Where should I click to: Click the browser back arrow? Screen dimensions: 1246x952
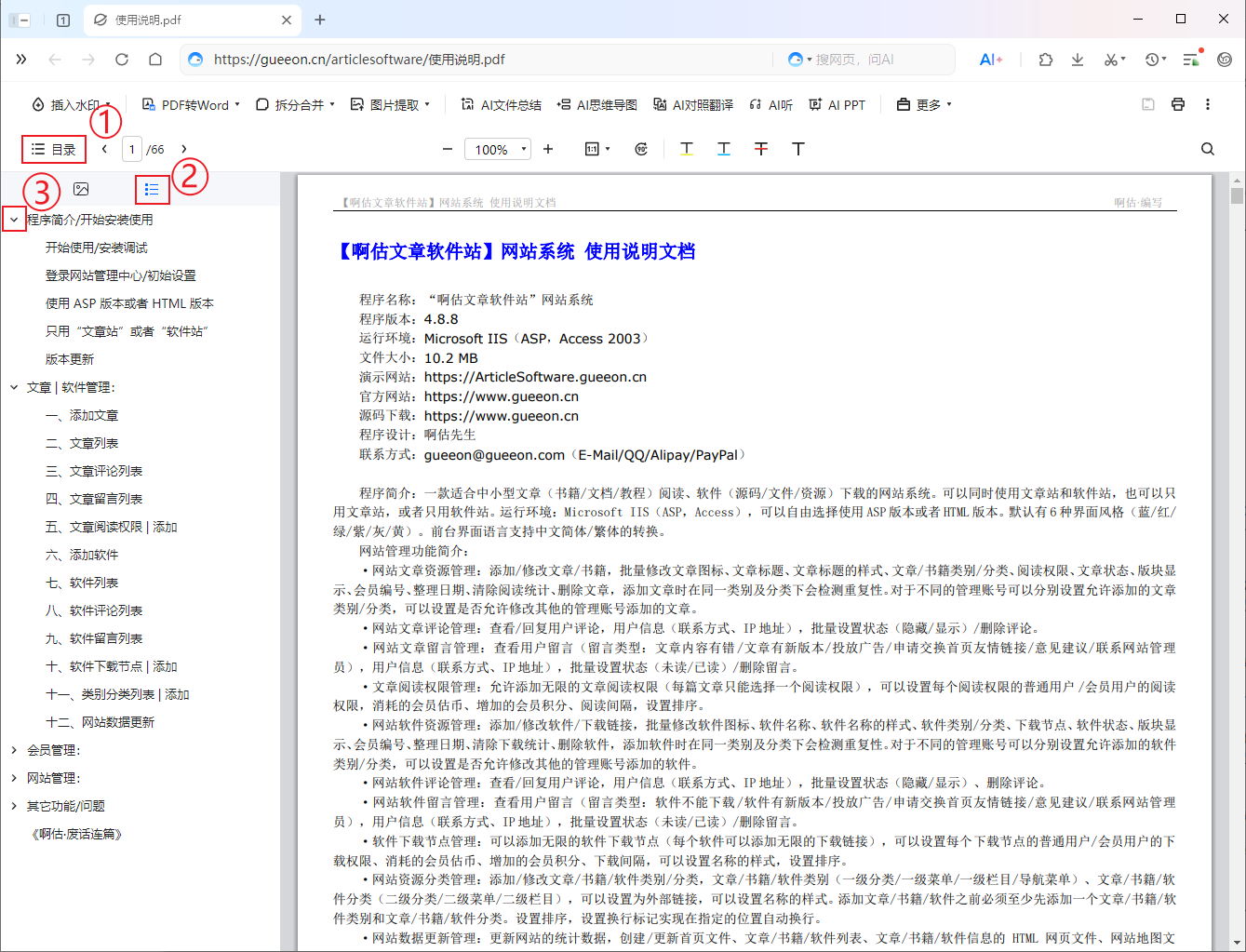pos(55,60)
